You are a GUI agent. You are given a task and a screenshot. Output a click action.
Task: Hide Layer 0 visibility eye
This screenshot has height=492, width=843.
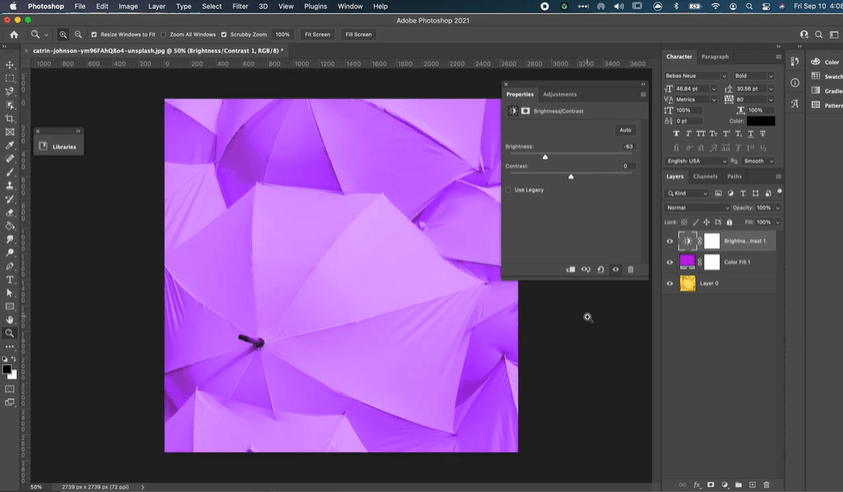670,283
